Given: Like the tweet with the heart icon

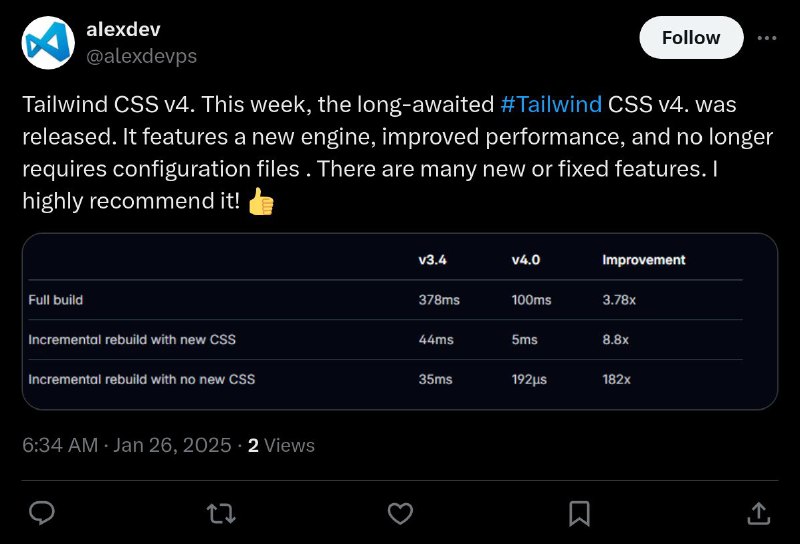Looking at the screenshot, I should (x=401, y=514).
